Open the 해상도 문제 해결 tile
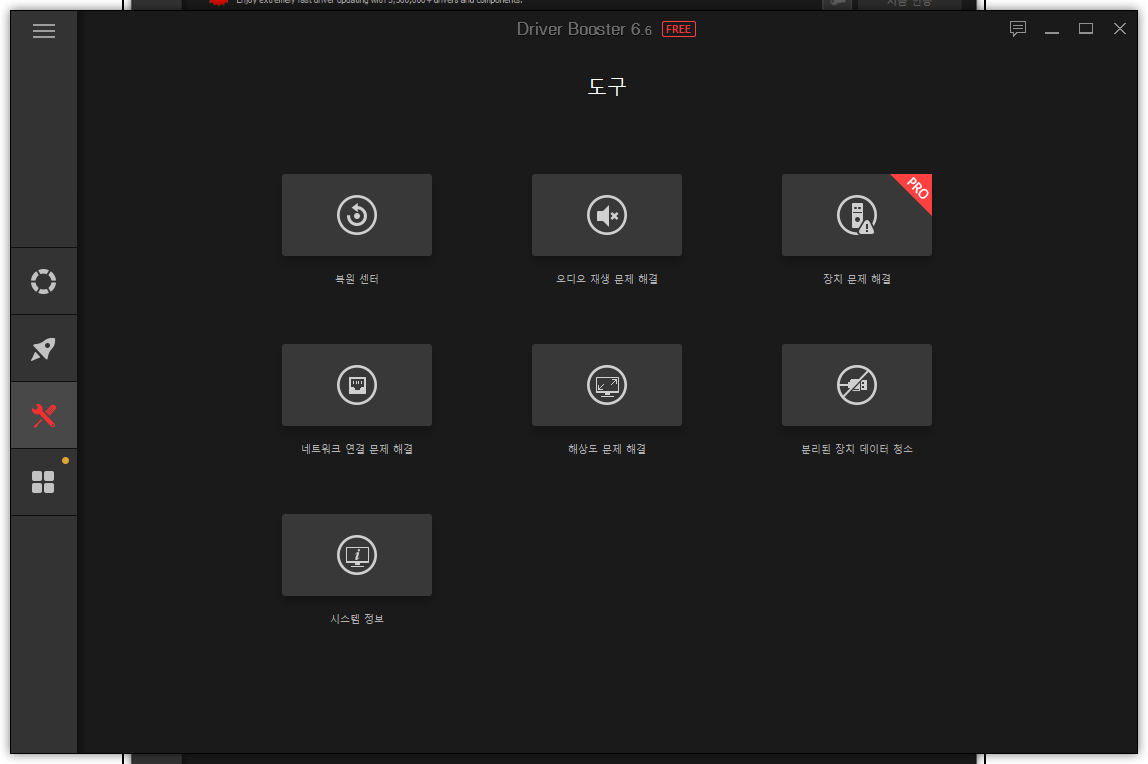Viewport: 1148px width, 764px height. click(x=607, y=385)
